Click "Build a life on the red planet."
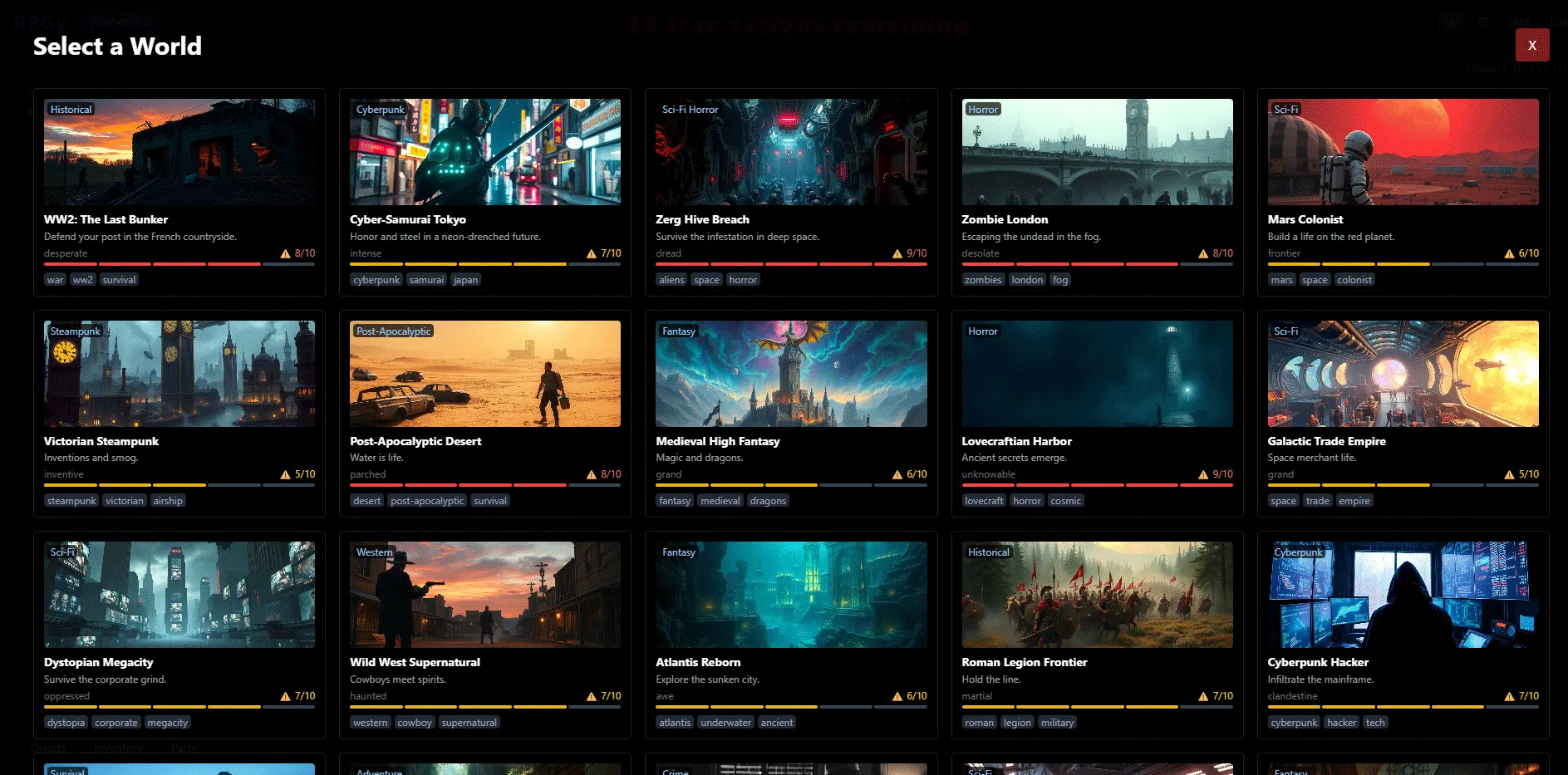The height and width of the screenshot is (775, 1568). click(x=1331, y=237)
